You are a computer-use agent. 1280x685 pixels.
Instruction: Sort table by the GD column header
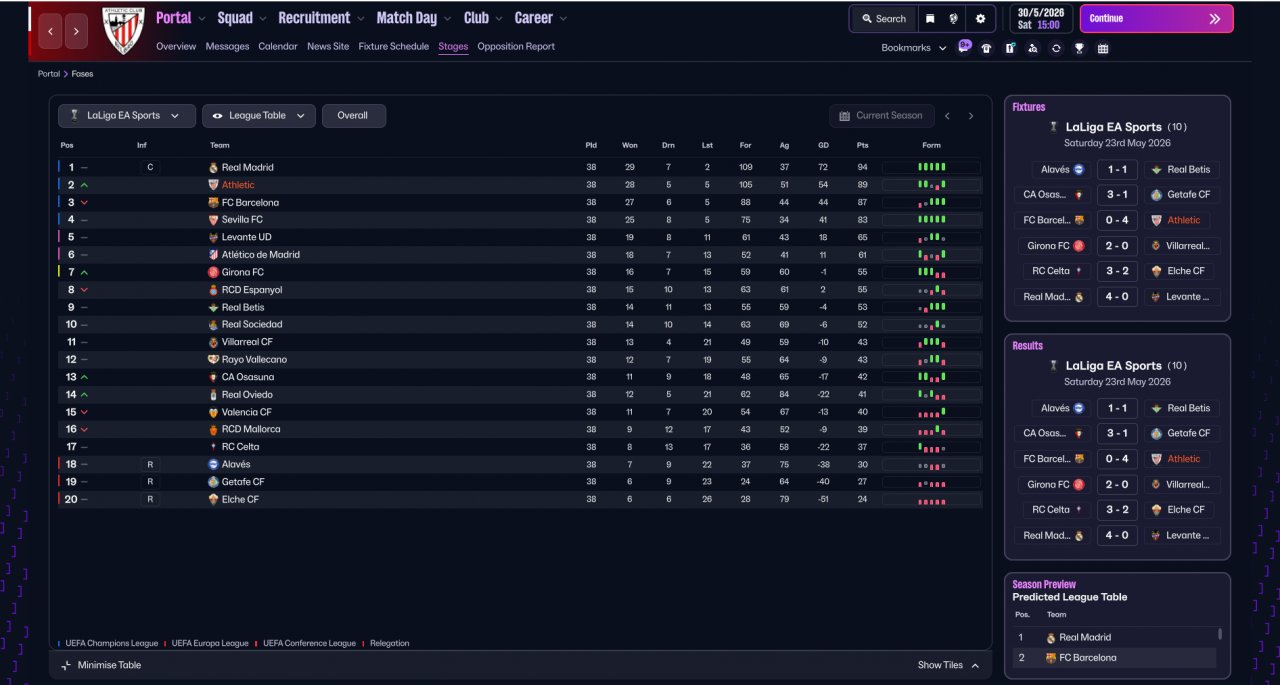point(823,145)
